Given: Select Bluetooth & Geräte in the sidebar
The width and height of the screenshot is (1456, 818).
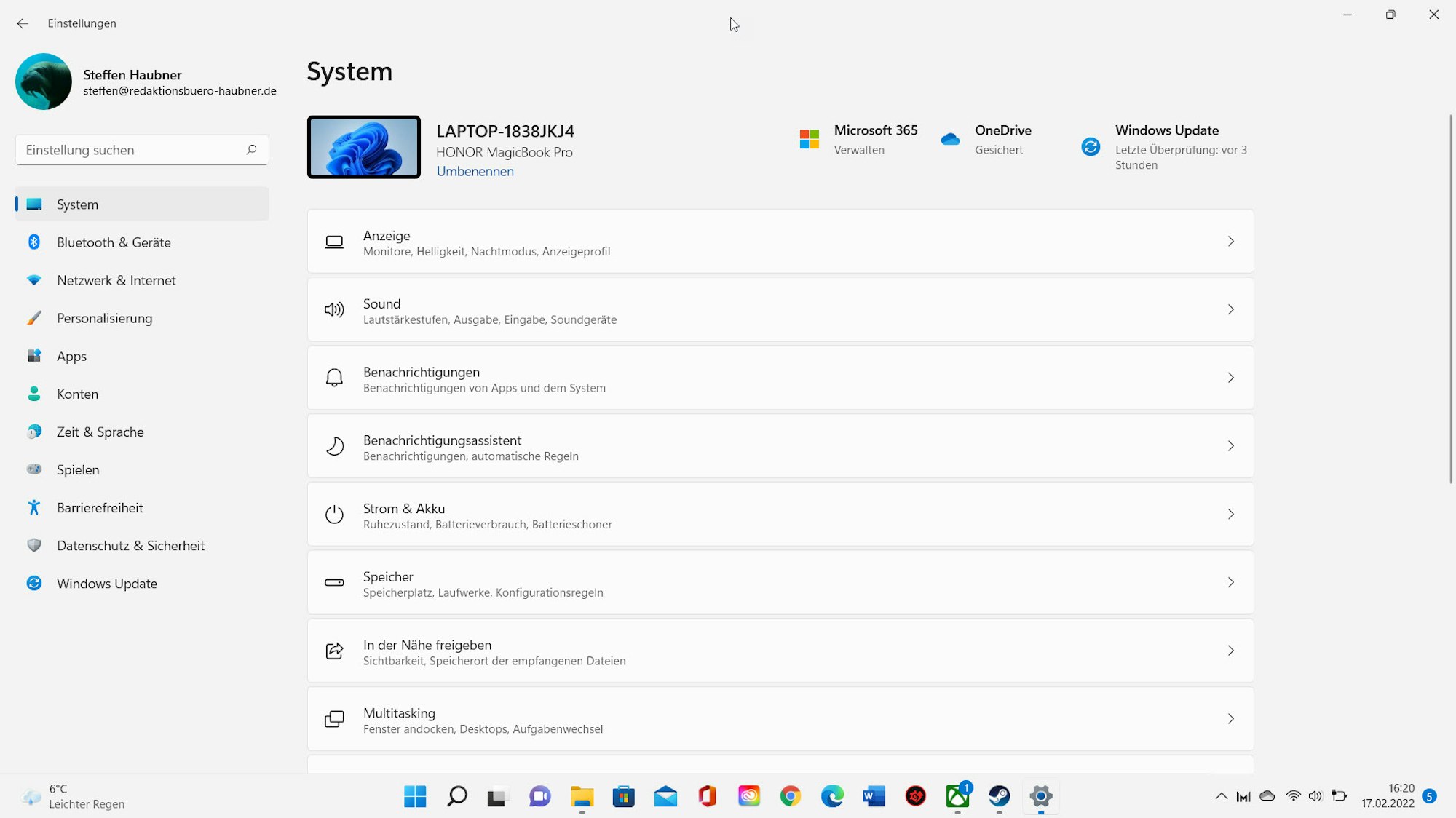Looking at the screenshot, I should (x=114, y=242).
